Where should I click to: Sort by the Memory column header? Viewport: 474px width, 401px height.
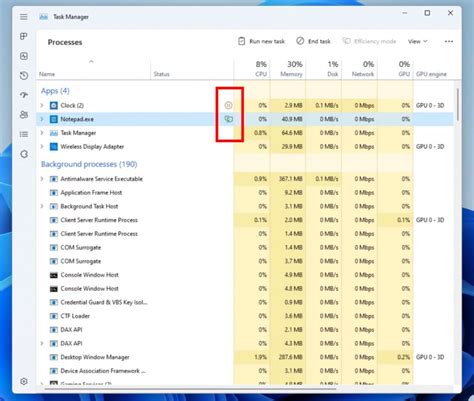pyautogui.click(x=288, y=69)
